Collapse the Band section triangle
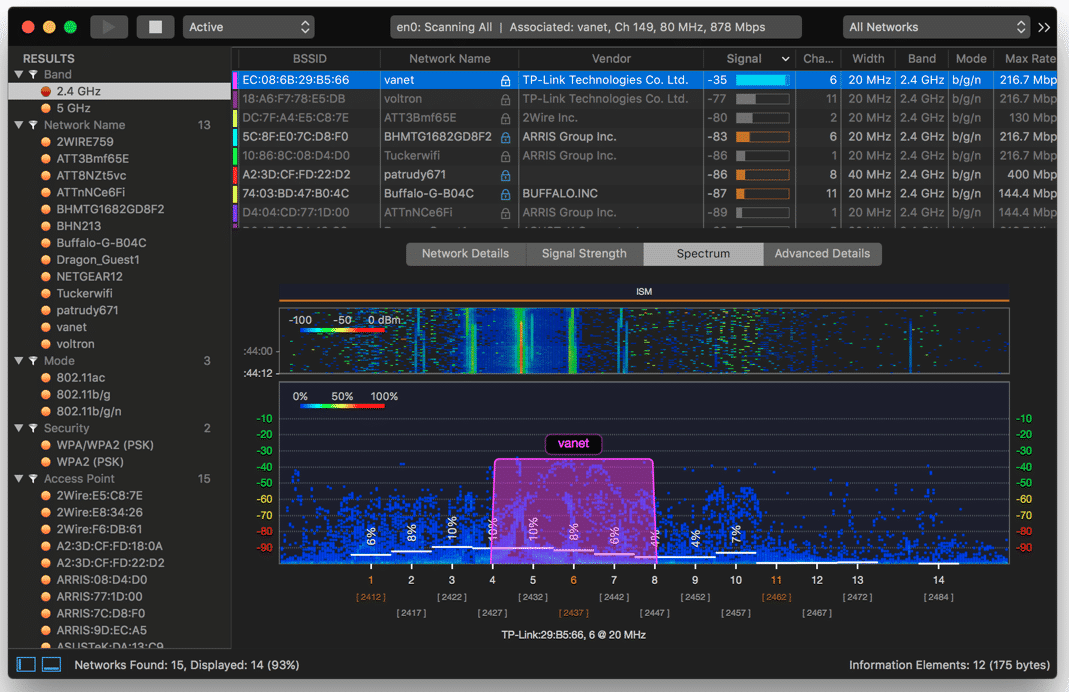 click(x=20, y=73)
